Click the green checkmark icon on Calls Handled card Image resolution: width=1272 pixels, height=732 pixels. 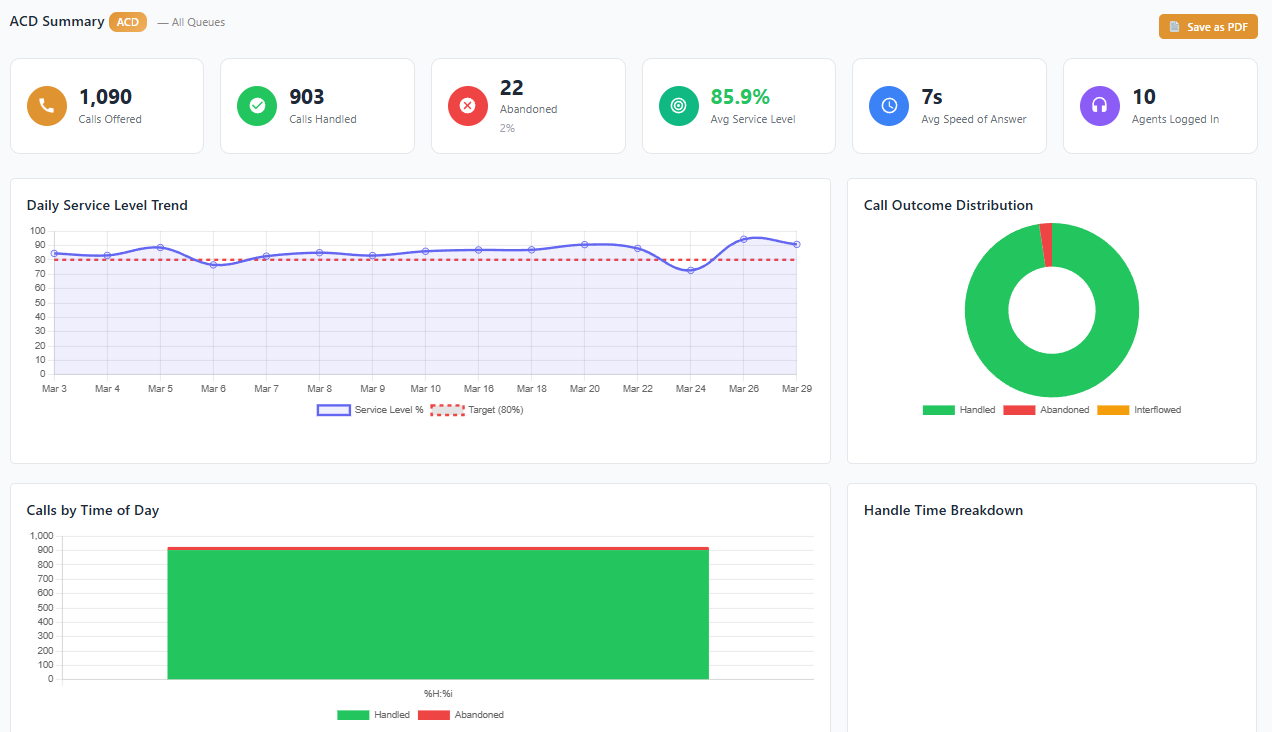click(x=256, y=105)
